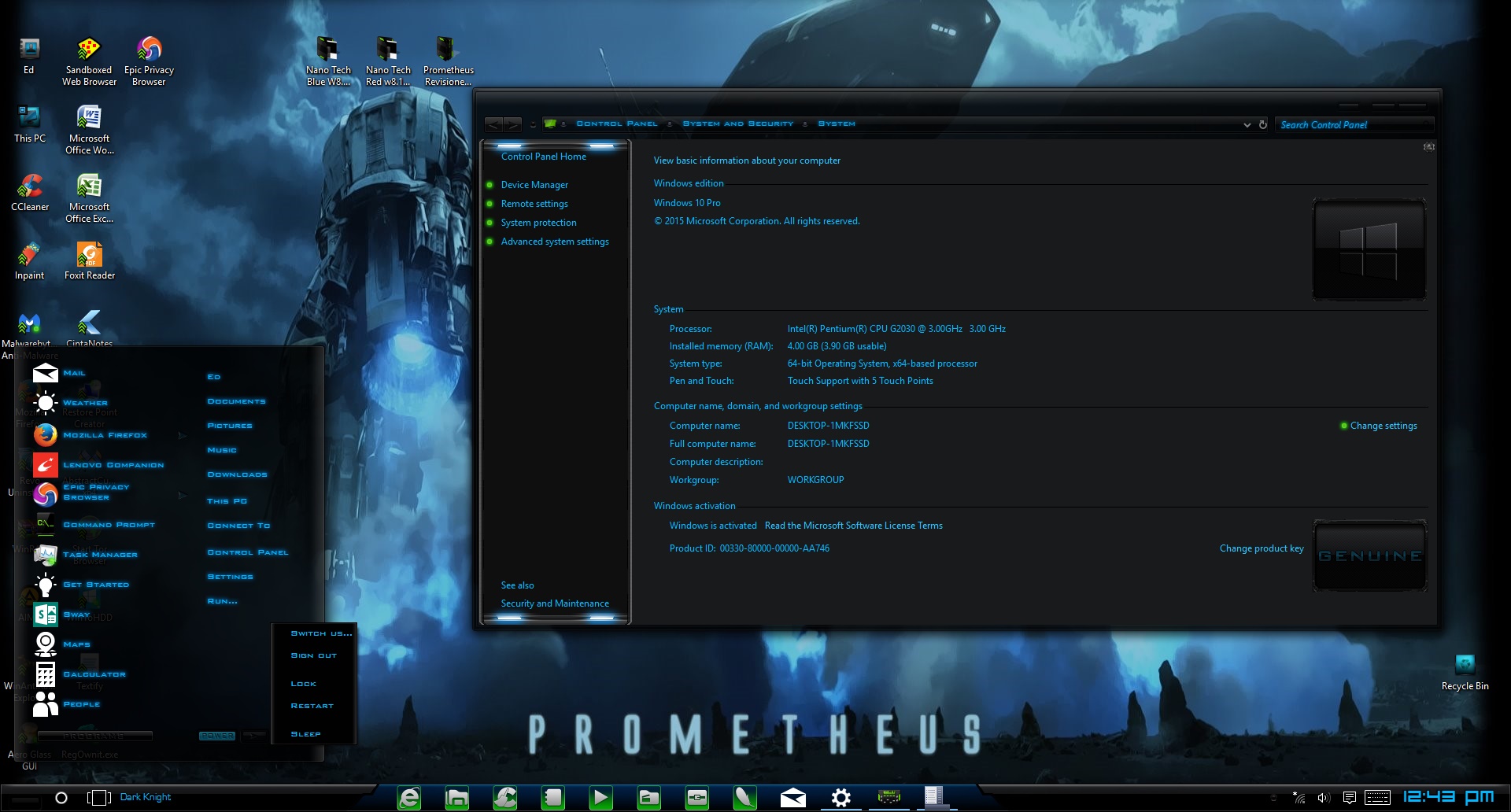The width and height of the screenshot is (1511, 812).
Task: Open Remote settings link
Action: (x=534, y=204)
